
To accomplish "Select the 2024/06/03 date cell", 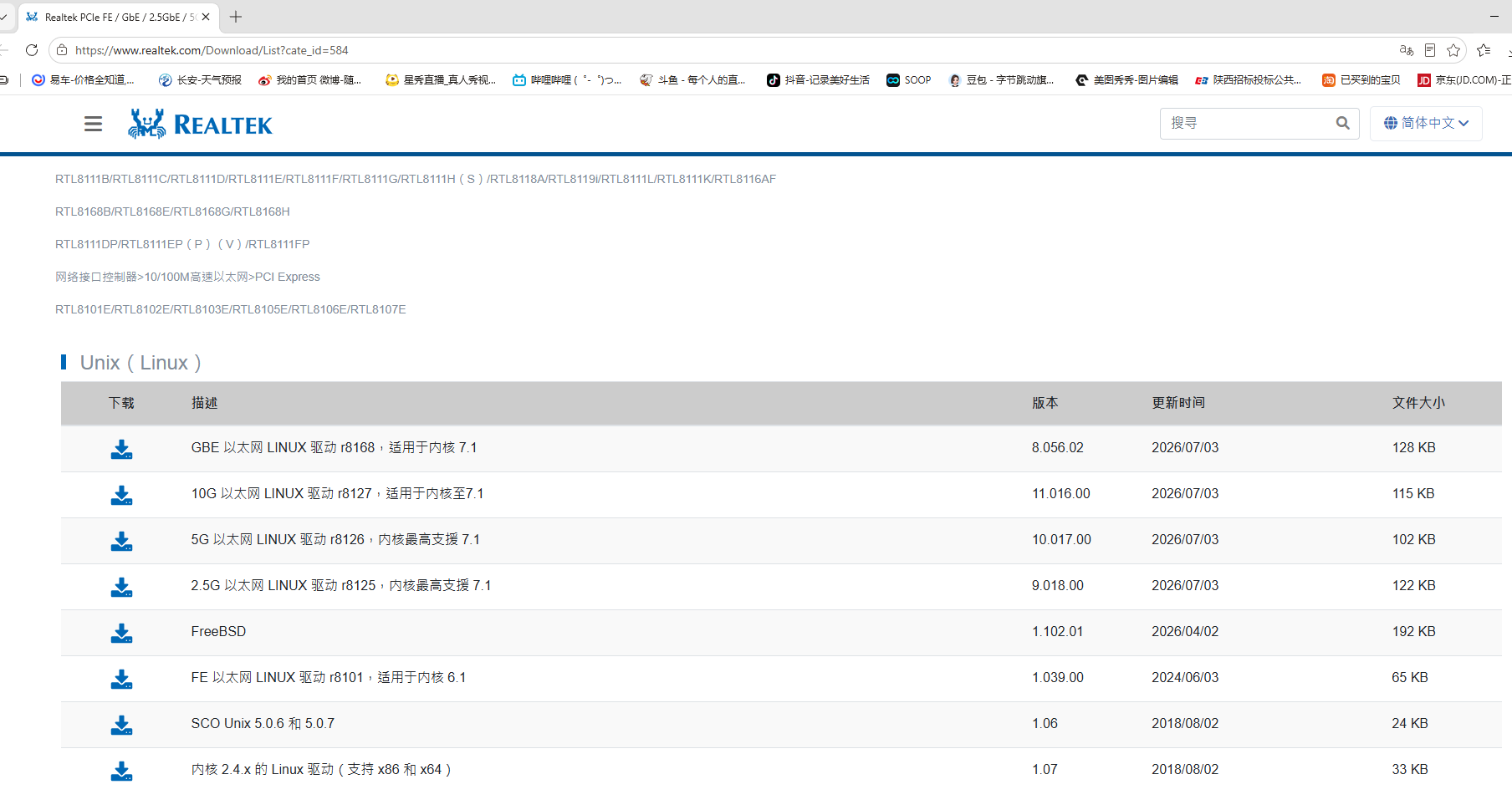I will [x=1185, y=677].
